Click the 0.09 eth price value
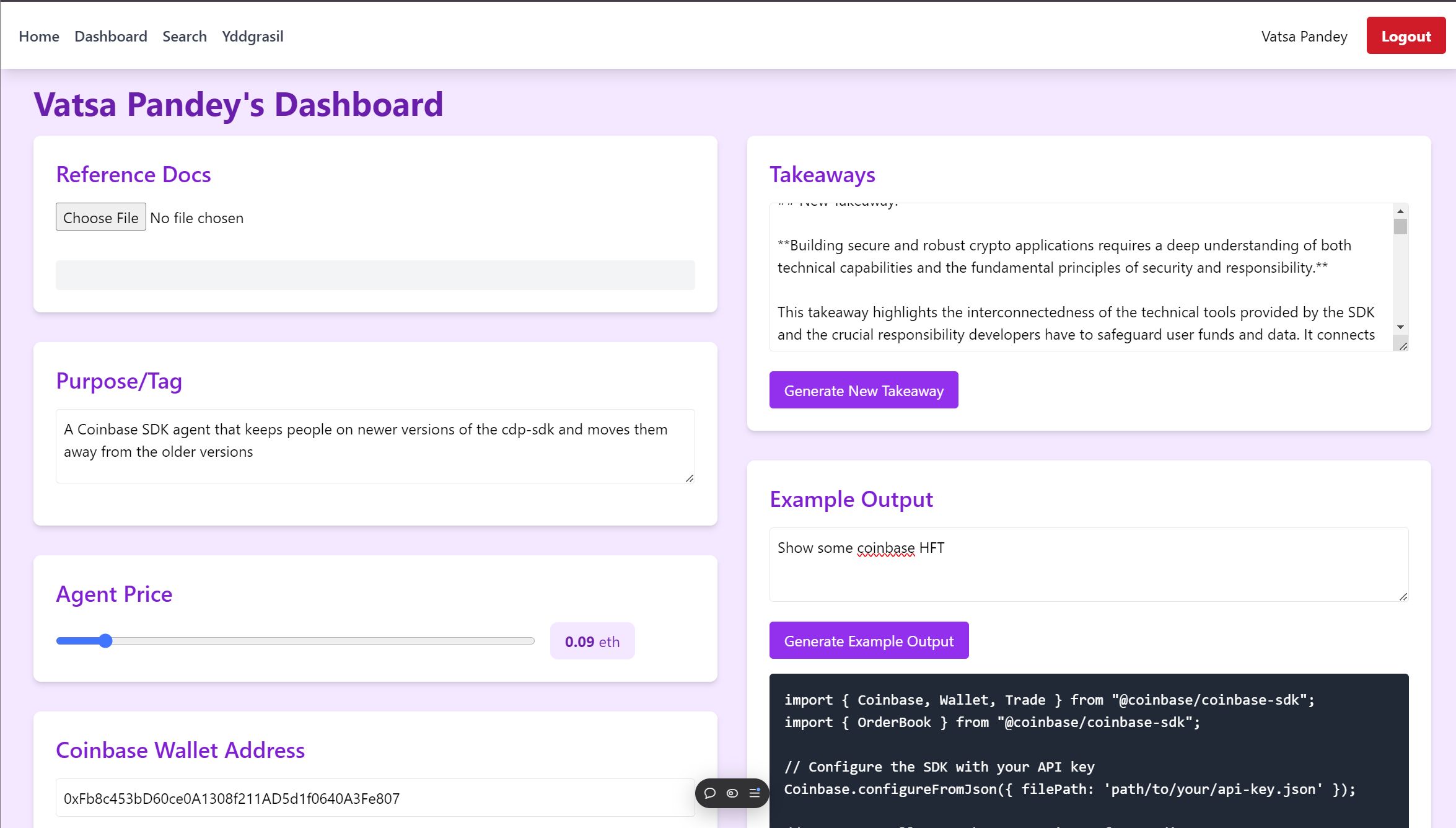This screenshot has height=828, width=1456. (592, 641)
